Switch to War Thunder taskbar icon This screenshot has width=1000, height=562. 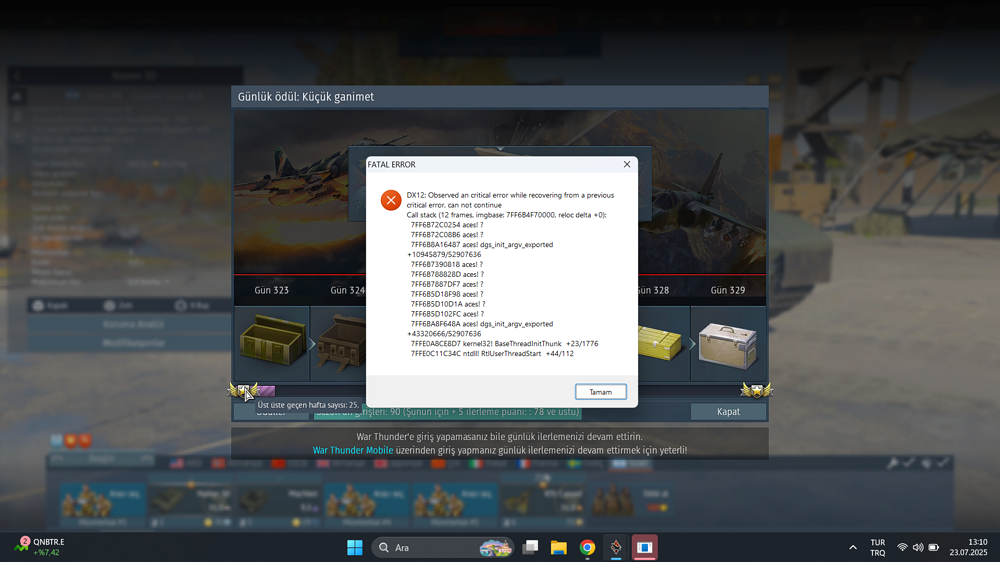tap(616, 547)
